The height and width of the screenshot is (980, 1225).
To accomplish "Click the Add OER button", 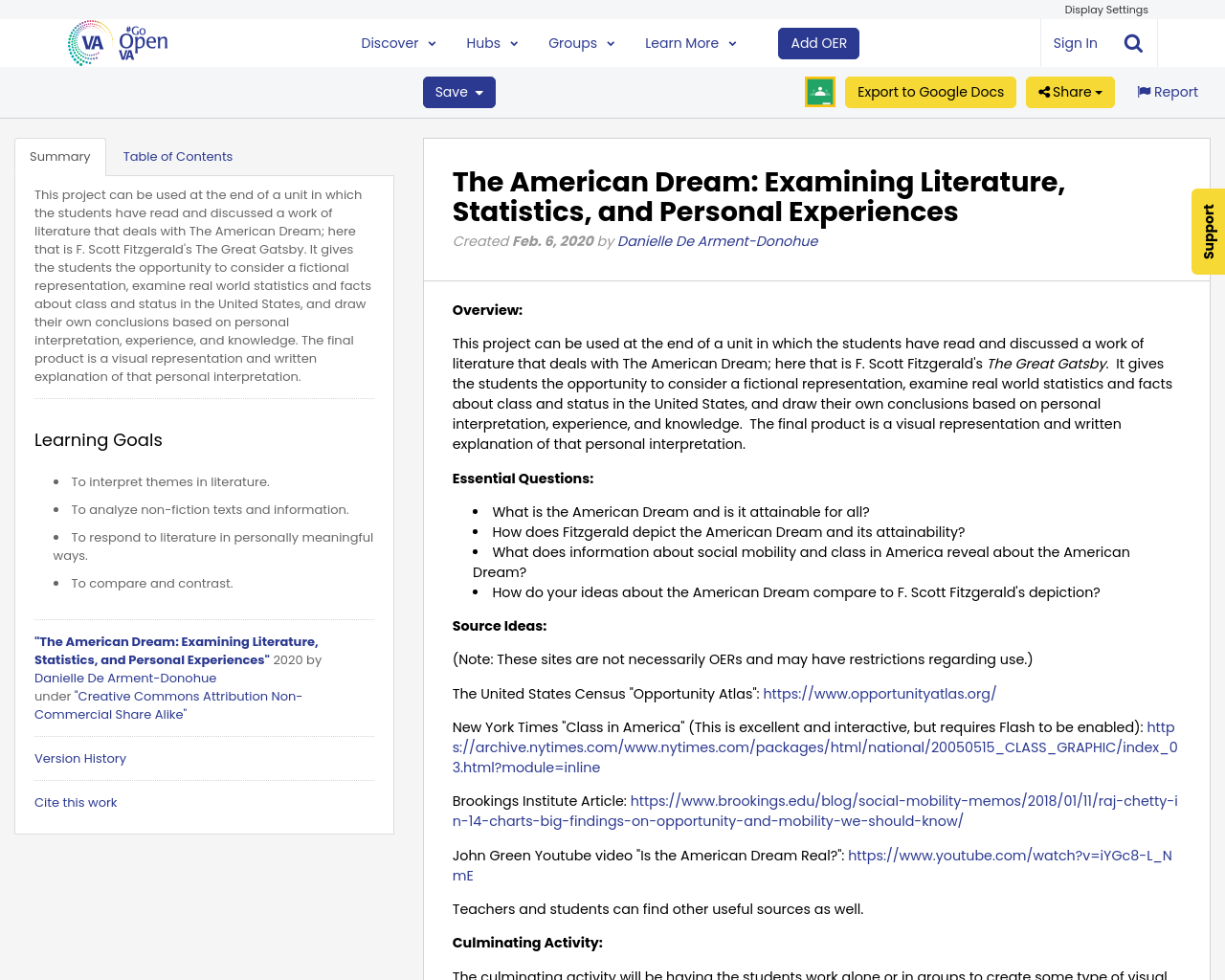I will [818, 42].
